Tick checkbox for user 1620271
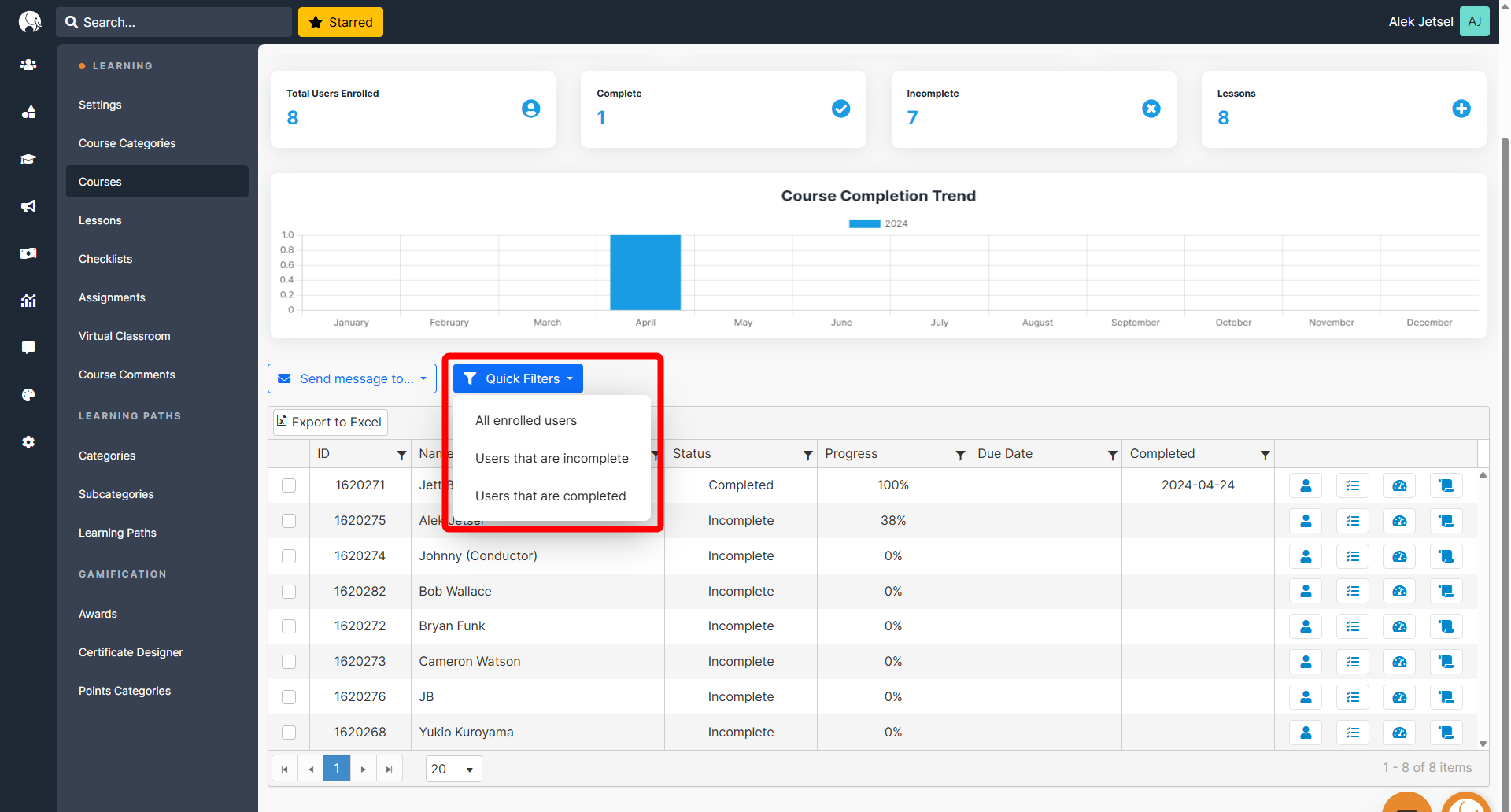Screen dimensions: 1511x812 289,485
